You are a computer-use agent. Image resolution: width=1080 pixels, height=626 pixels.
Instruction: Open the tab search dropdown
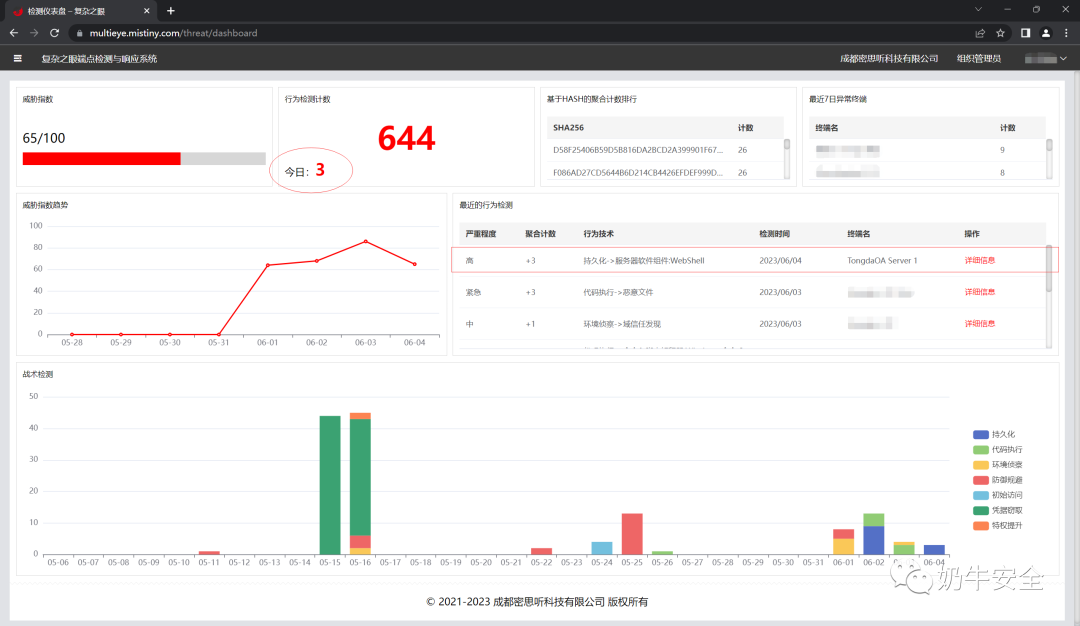[977, 10]
